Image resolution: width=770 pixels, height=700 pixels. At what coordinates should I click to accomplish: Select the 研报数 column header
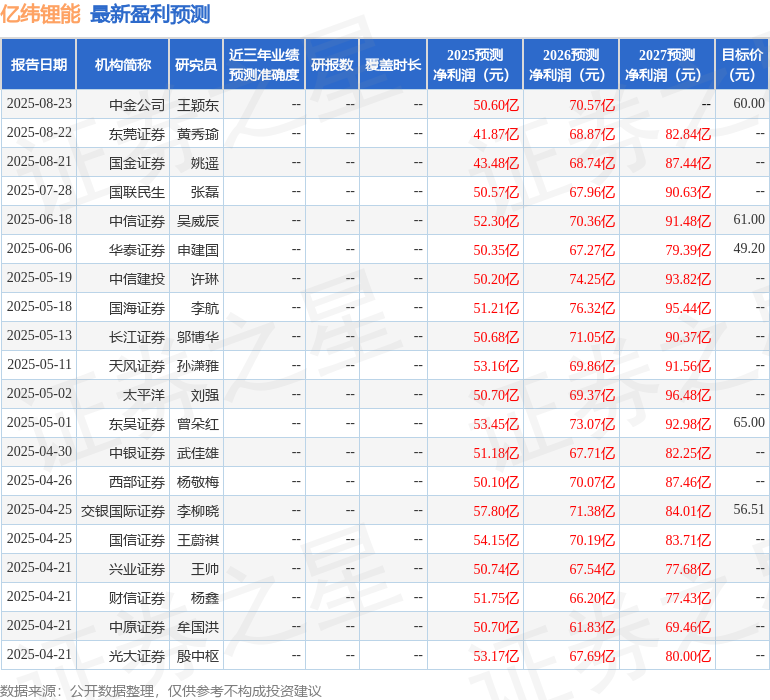(332, 65)
